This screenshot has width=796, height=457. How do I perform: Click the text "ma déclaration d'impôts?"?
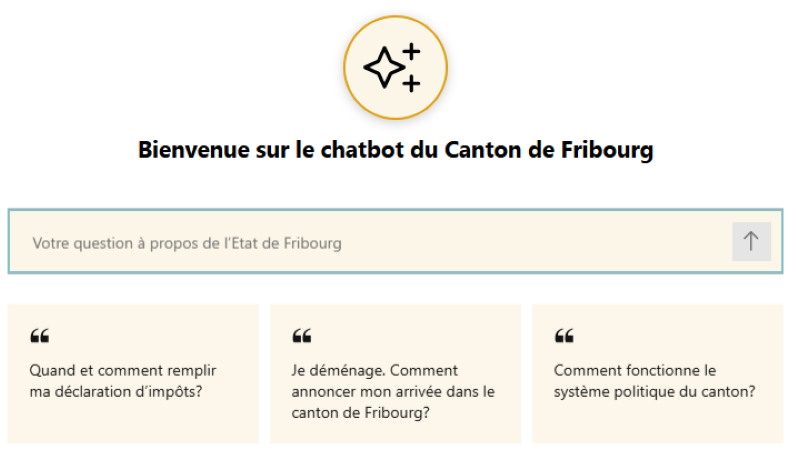click(x=116, y=392)
